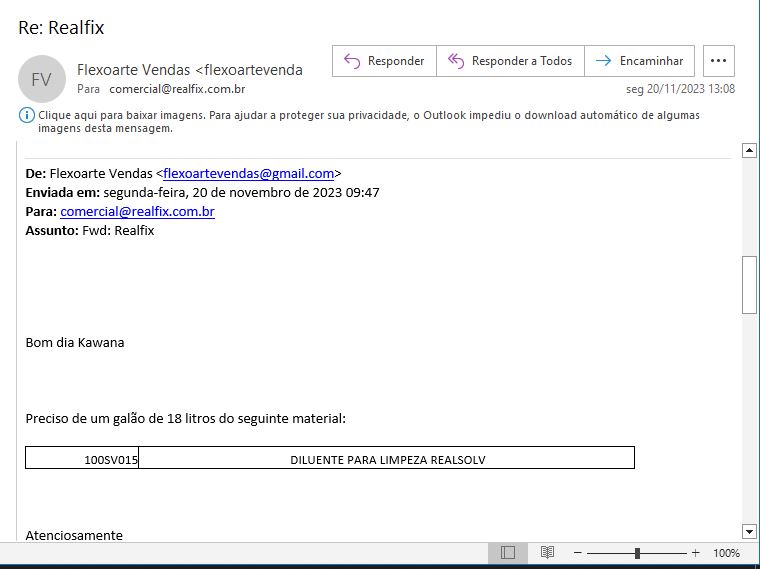Click the scroll down arrow
Viewport: 760px width, 569px height.
pyautogui.click(x=749, y=531)
